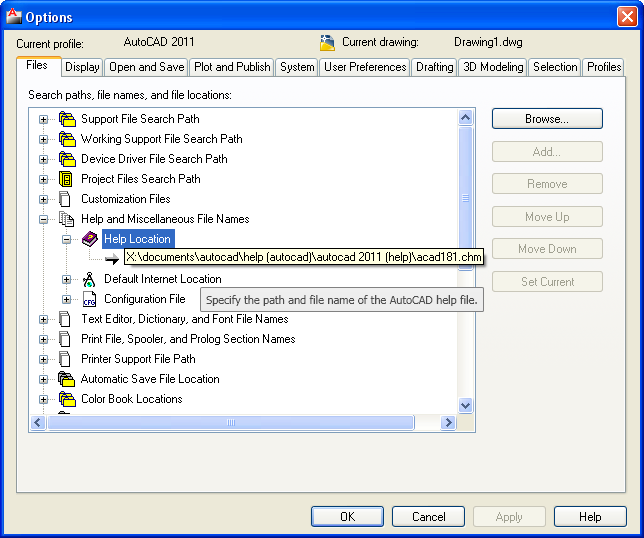Select the Customization Files row
This screenshot has height=538, width=644.
click(126, 199)
